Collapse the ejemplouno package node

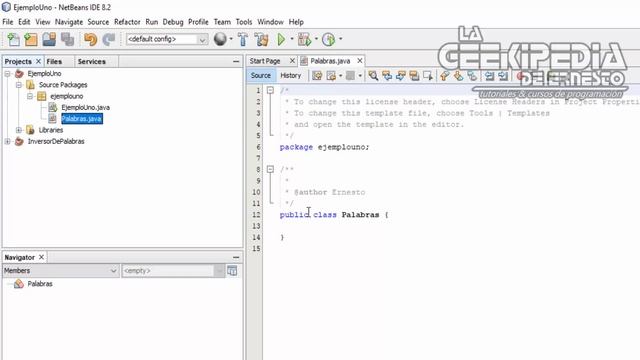[30, 96]
